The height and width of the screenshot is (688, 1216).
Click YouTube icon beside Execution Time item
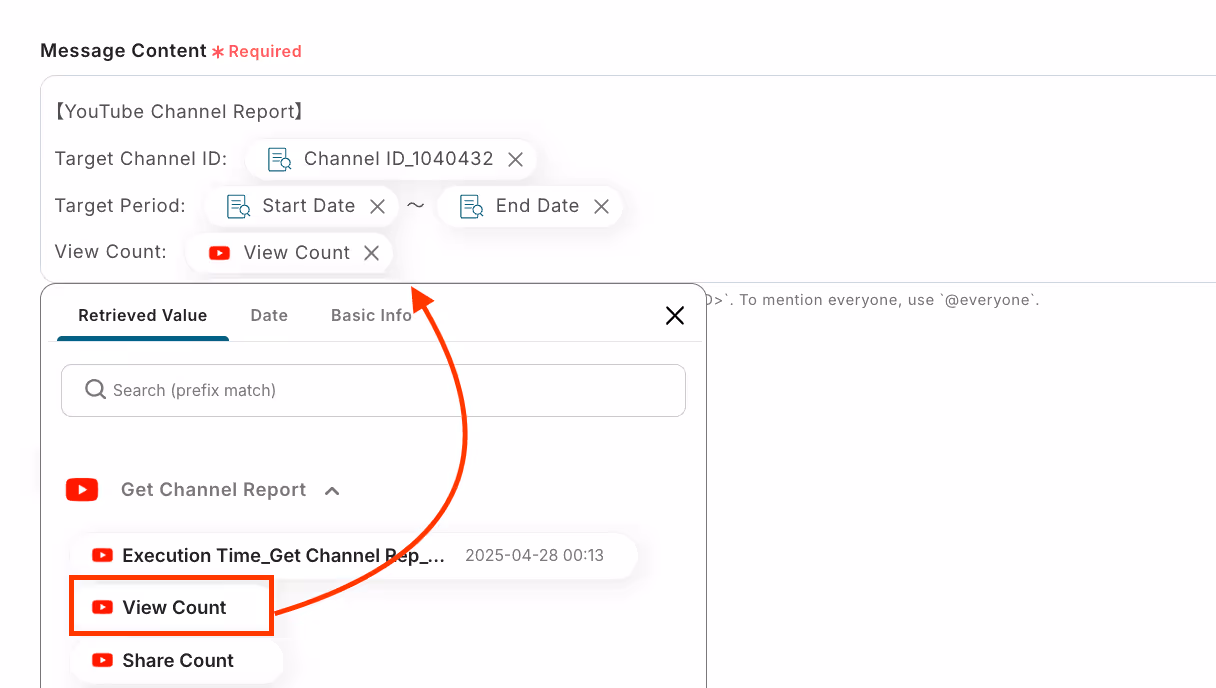pos(102,555)
